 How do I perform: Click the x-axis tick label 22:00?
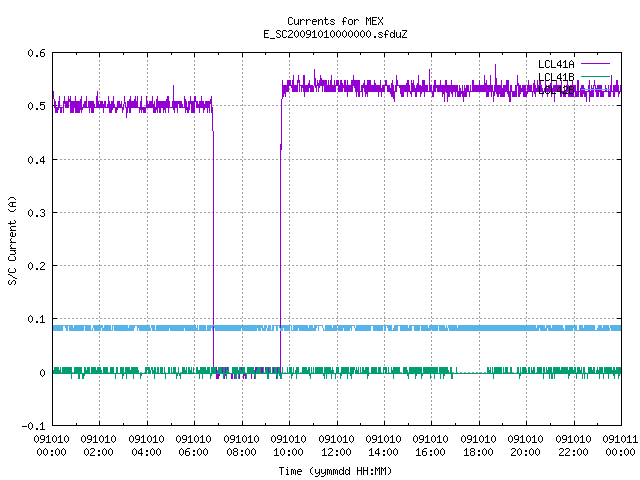573,452
